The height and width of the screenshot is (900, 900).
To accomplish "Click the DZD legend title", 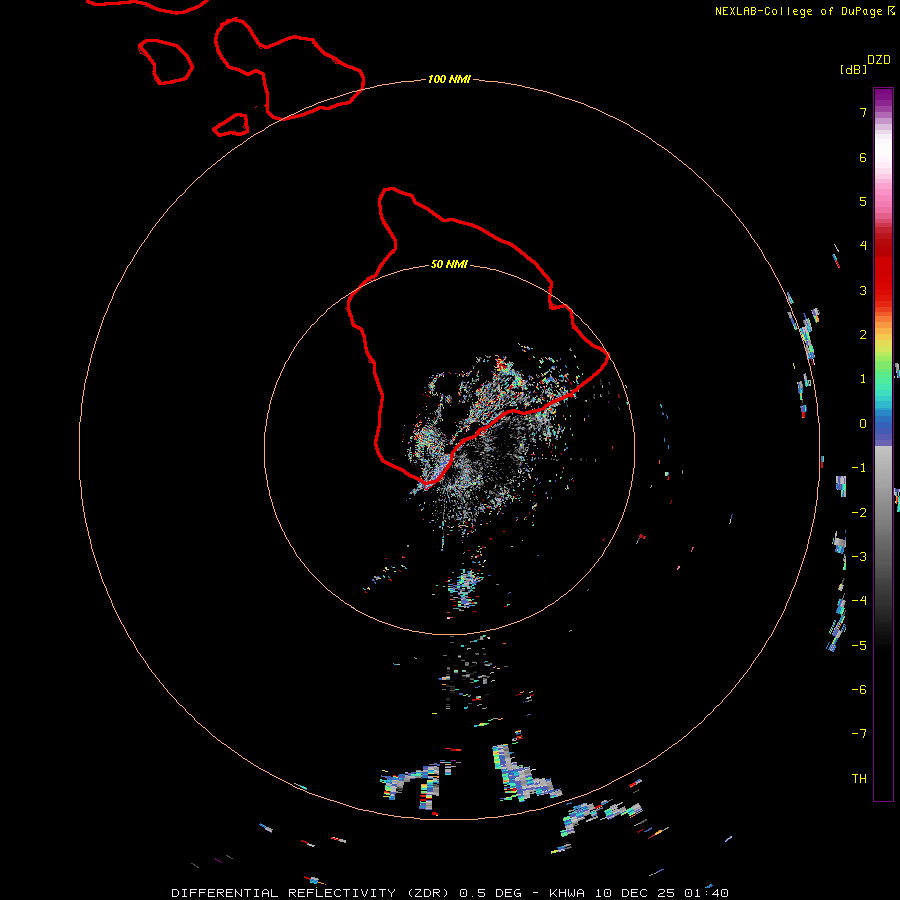I will click(x=879, y=60).
